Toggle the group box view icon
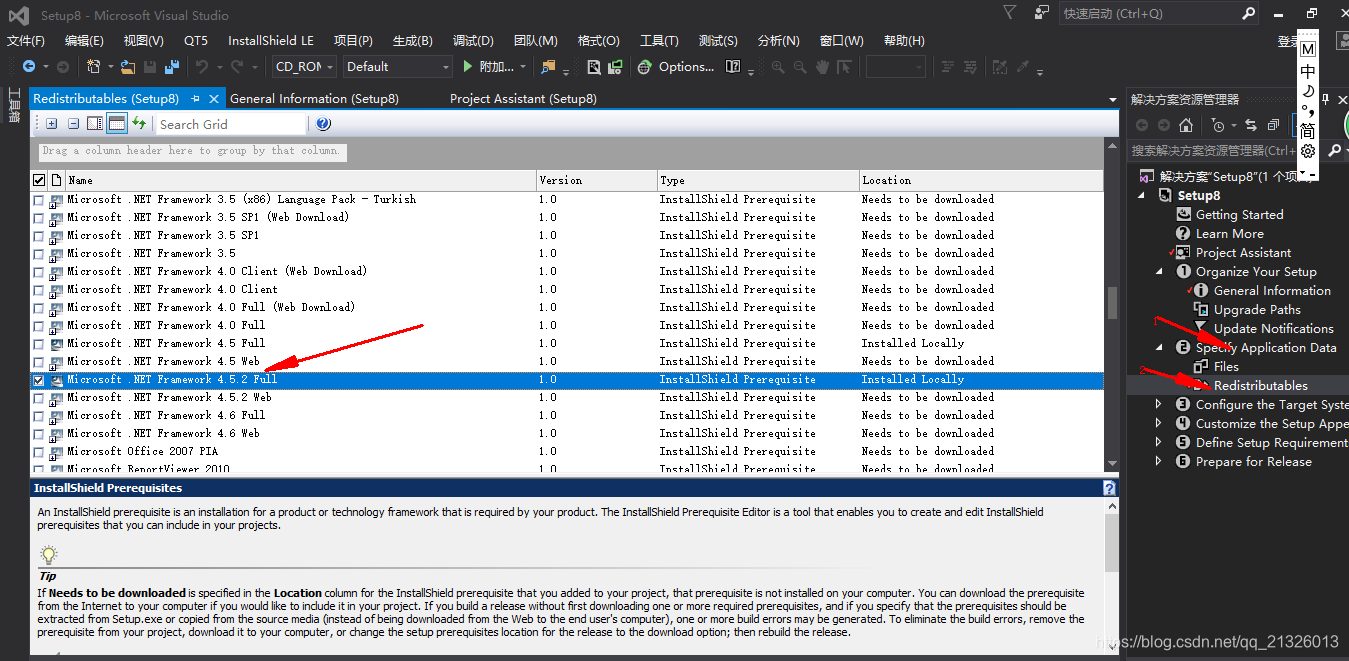This screenshot has width=1349, height=661. point(117,124)
